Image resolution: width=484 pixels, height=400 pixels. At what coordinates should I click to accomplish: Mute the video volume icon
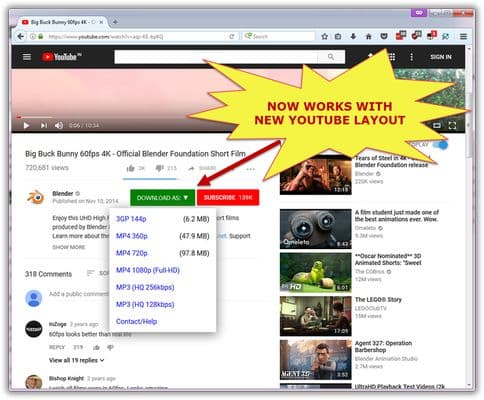click(x=59, y=126)
